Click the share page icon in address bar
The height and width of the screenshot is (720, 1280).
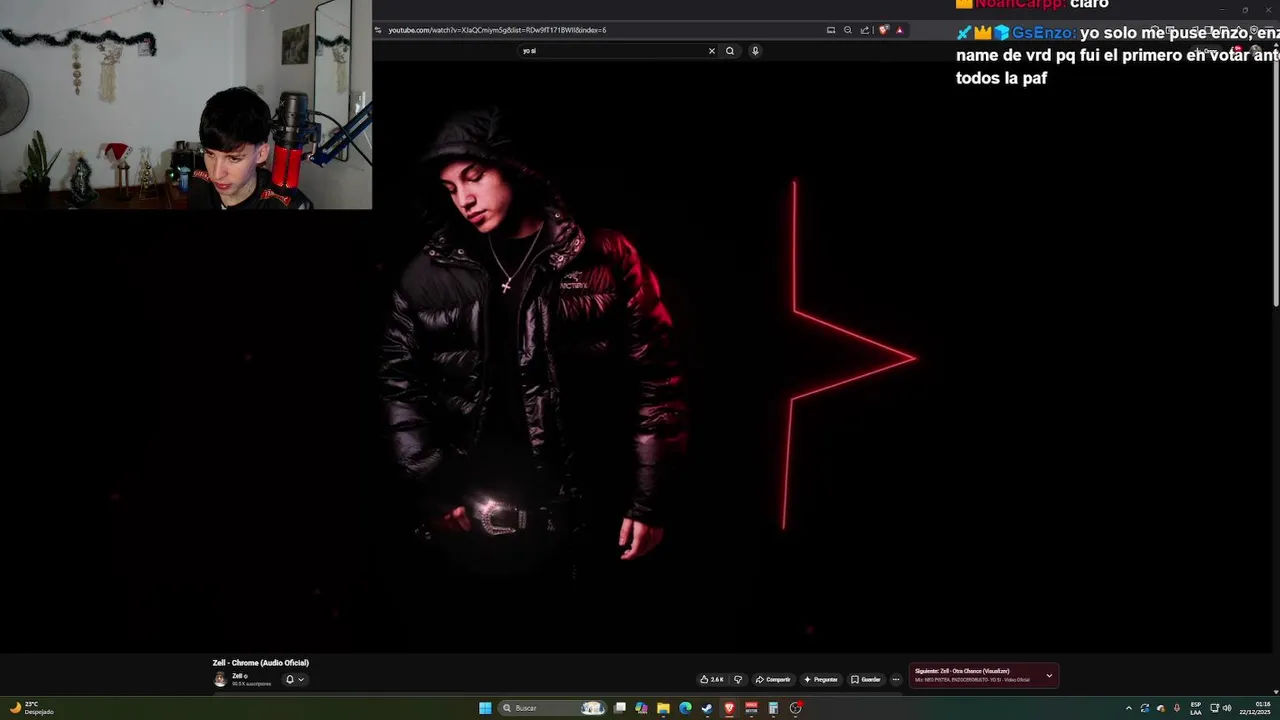coord(865,30)
